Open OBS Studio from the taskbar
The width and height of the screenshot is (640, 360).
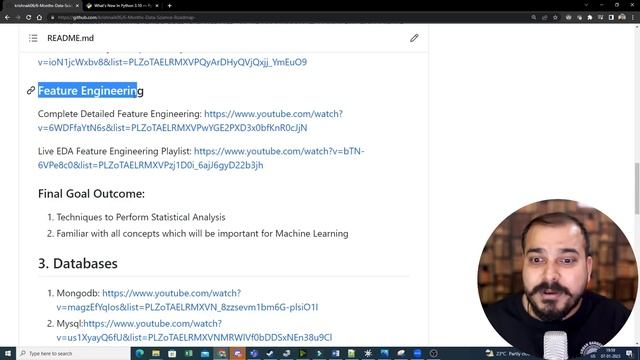tap(433, 353)
